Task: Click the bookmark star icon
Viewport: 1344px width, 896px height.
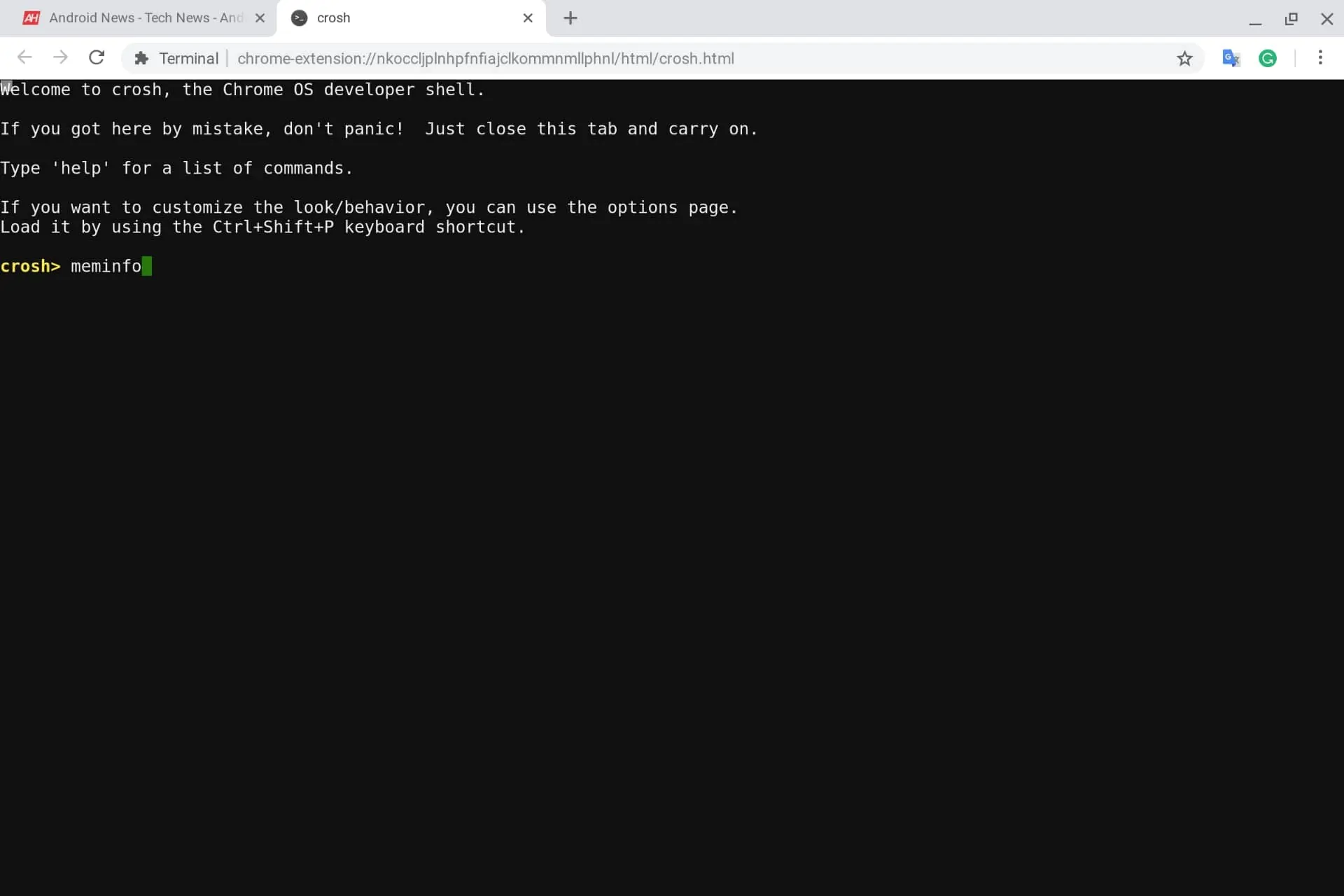Action: 1184,58
